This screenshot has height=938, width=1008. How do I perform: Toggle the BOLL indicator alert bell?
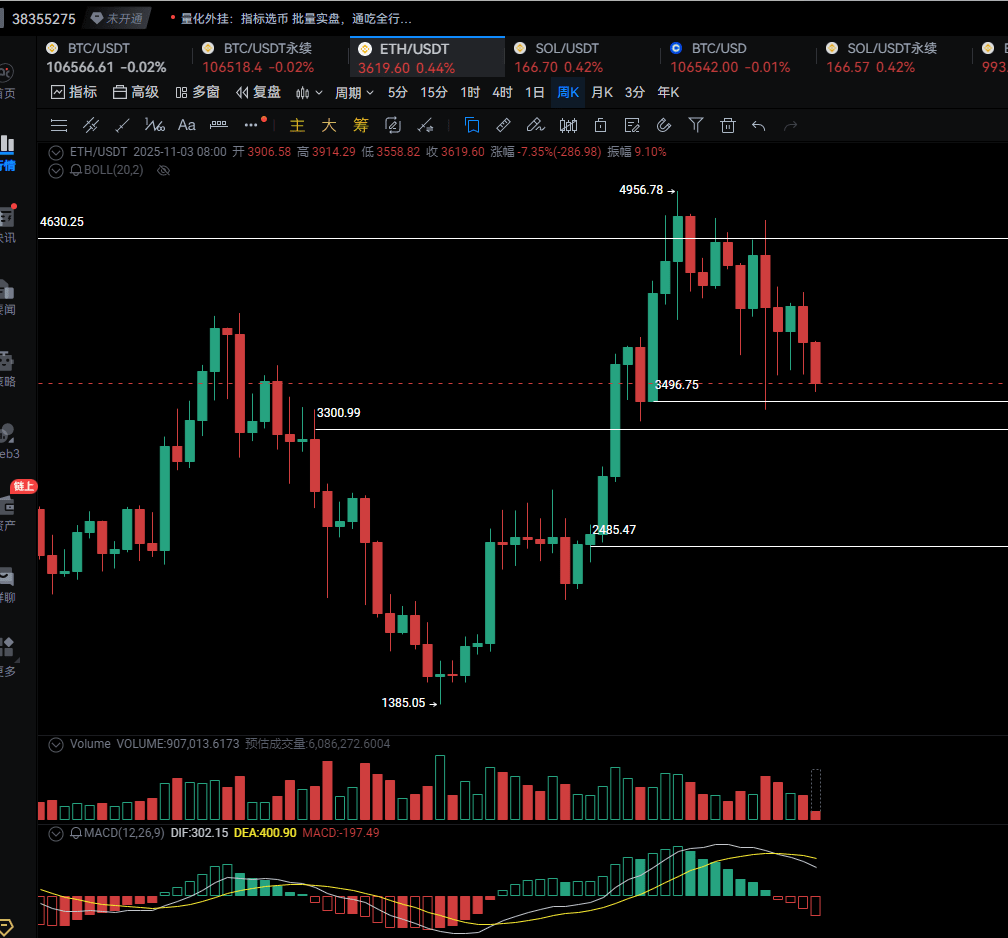coord(76,170)
